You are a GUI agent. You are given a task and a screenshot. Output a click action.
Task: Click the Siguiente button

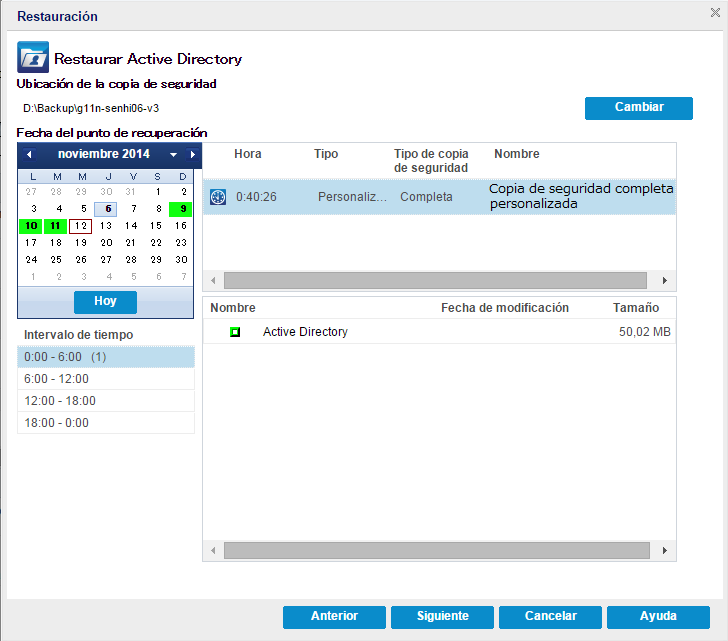[x=442, y=617]
